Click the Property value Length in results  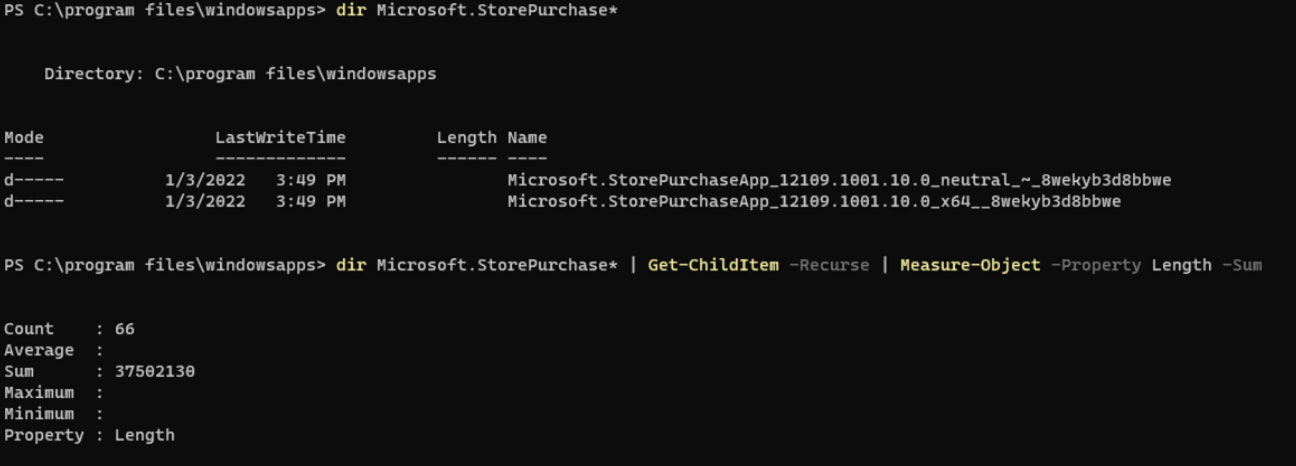pos(145,435)
